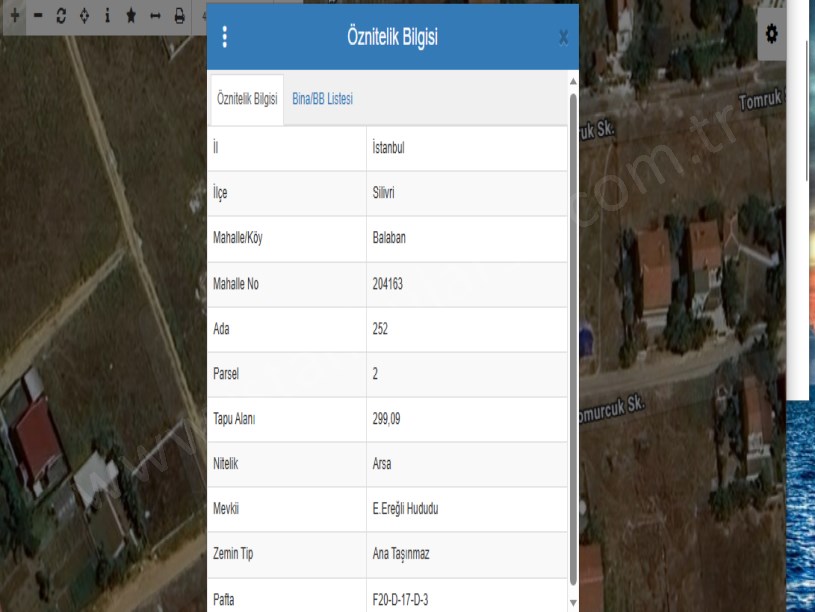Viewport: 815px width, 612px height.
Task: Click the print map icon
Action: [179, 16]
